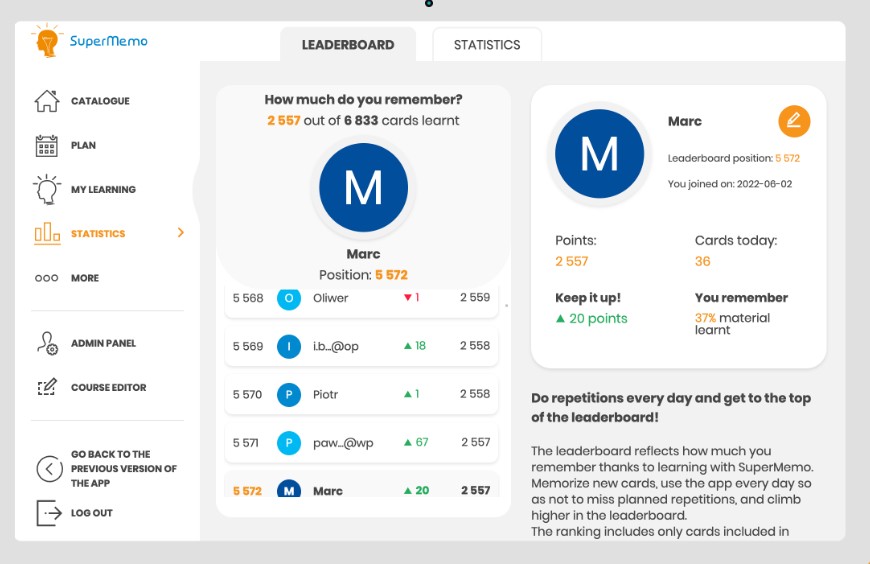Open the Catalogue house icon
Image resolution: width=870 pixels, height=564 pixels.
pyautogui.click(x=47, y=101)
